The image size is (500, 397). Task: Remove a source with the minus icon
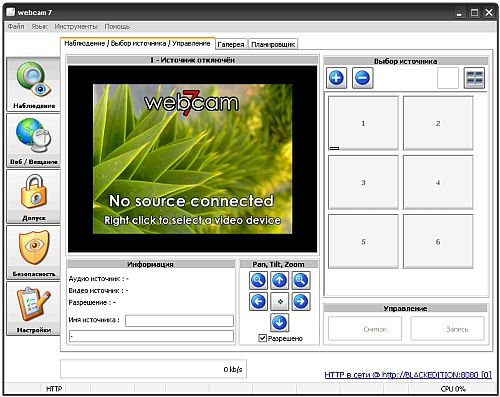click(x=362, y=78)
